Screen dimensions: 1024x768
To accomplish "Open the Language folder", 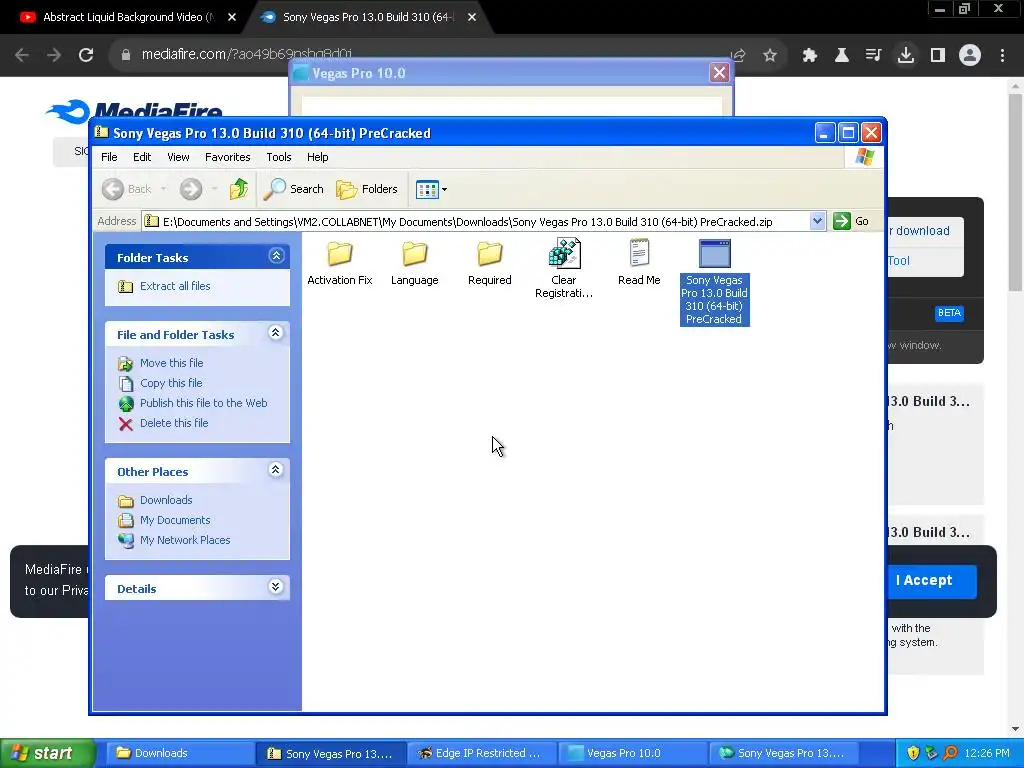I will click(x=415, y=263).
